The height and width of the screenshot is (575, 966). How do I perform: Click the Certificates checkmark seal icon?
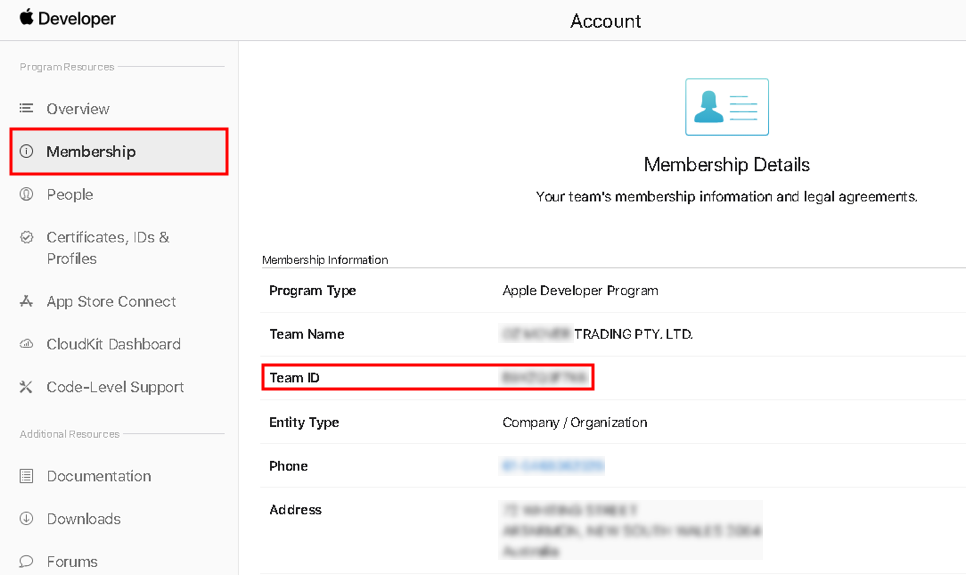tap(26, 237)
